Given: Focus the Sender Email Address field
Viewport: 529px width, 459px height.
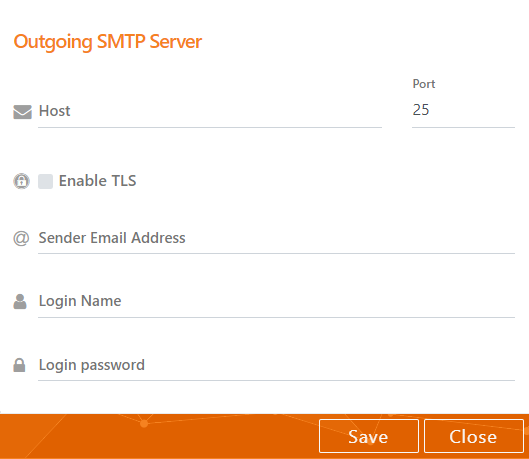Looking at the screenshot, I should click(276, 238).
